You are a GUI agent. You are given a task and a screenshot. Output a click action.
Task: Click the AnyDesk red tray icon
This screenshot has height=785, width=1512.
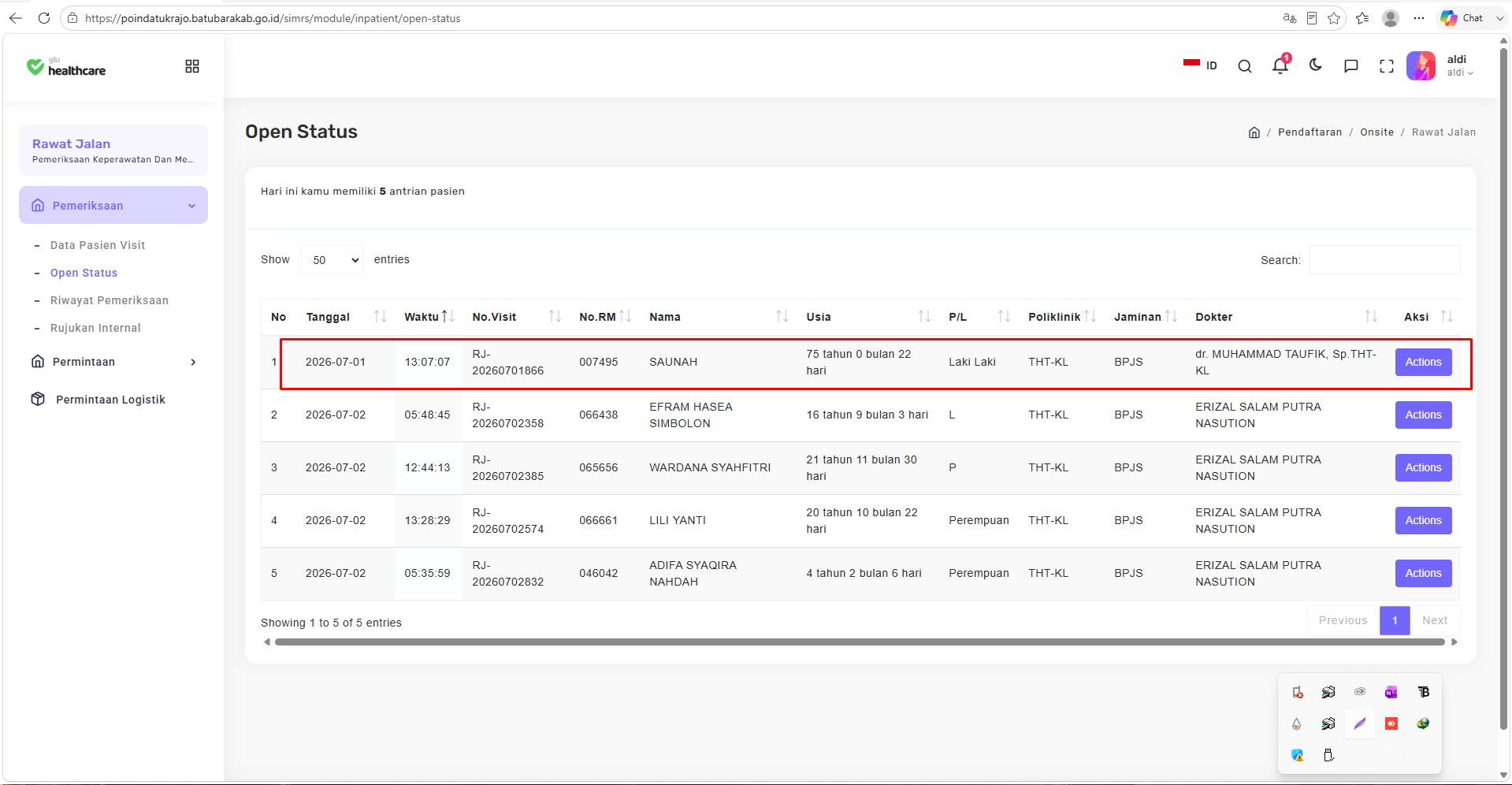point(1391,724)
